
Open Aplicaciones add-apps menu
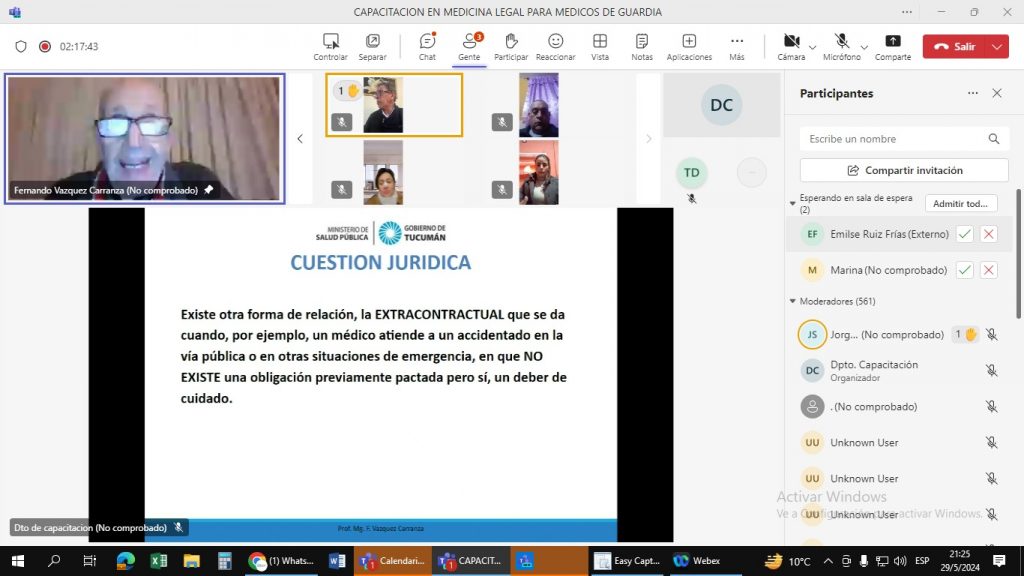pyautogui.click(x=689, y=46)
